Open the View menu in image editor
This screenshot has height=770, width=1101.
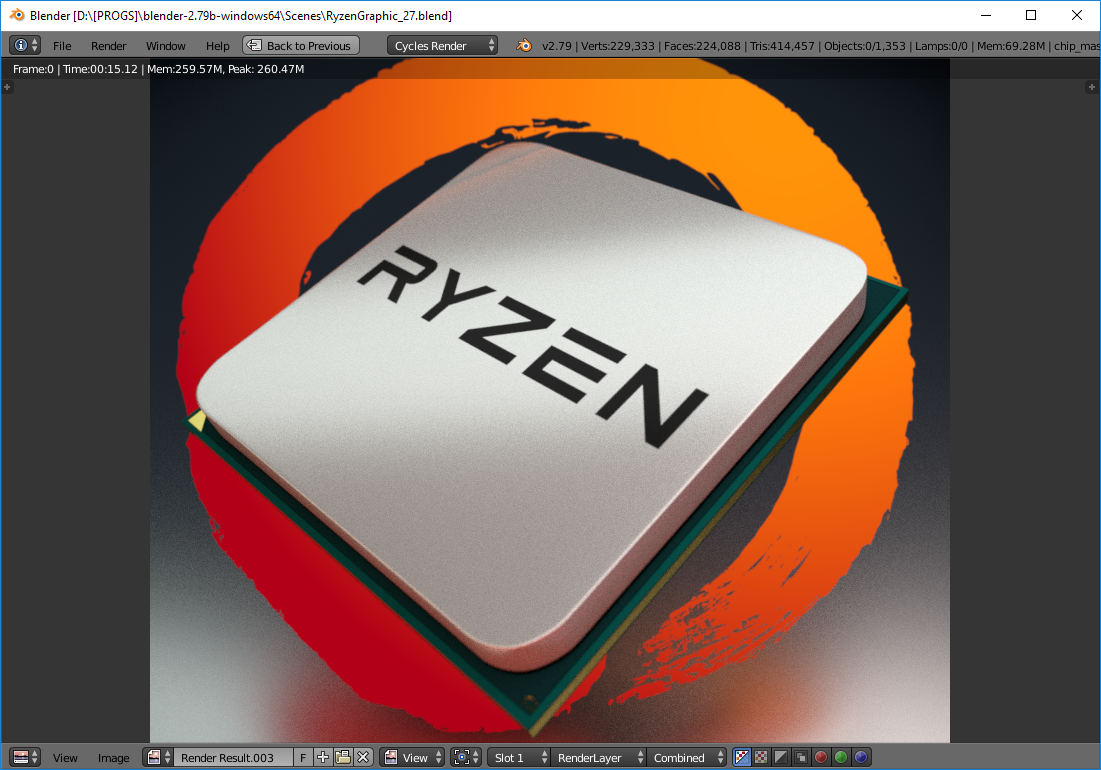pos(65,757)
